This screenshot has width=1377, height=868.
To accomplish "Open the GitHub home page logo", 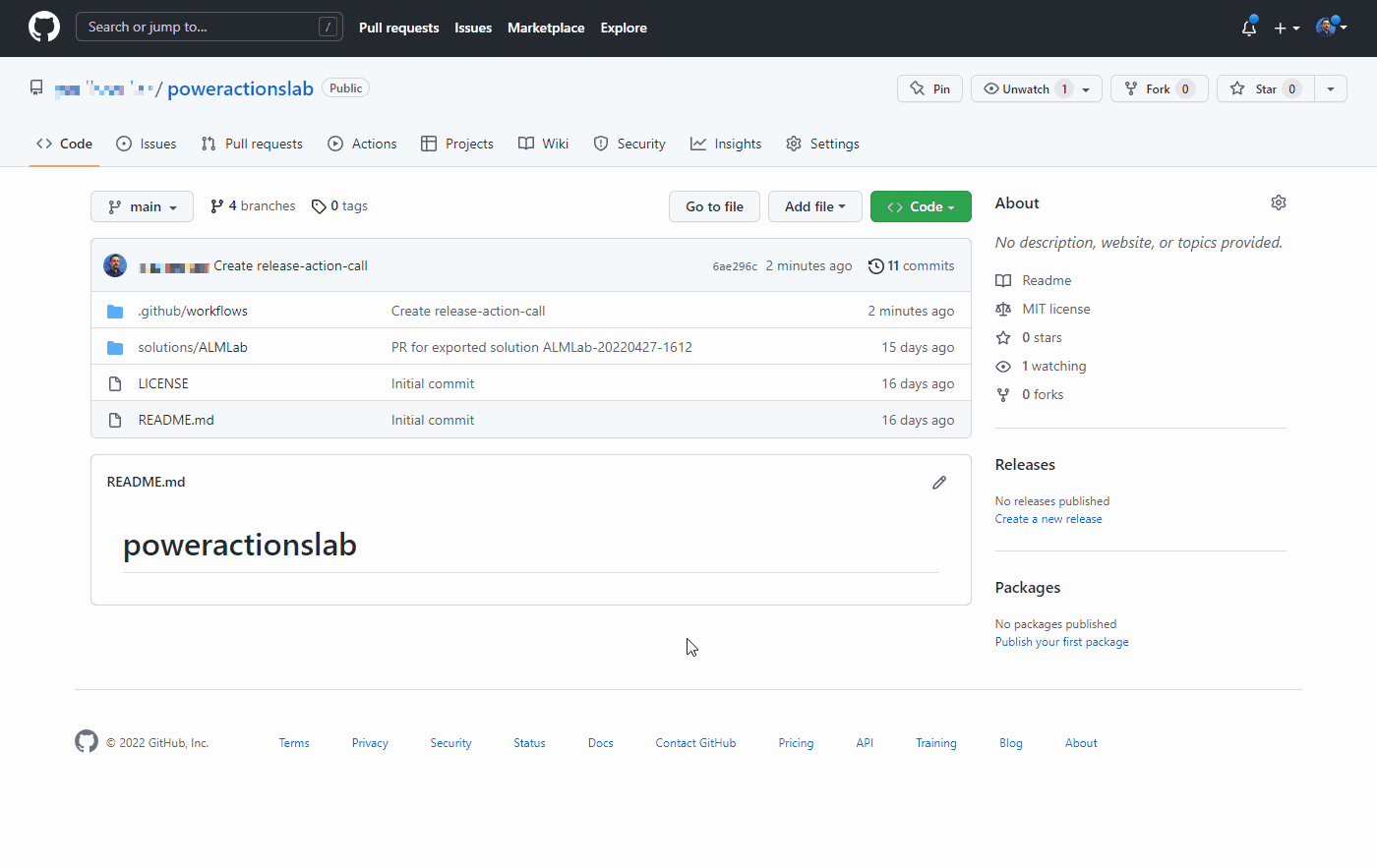I will click(43, 27).
